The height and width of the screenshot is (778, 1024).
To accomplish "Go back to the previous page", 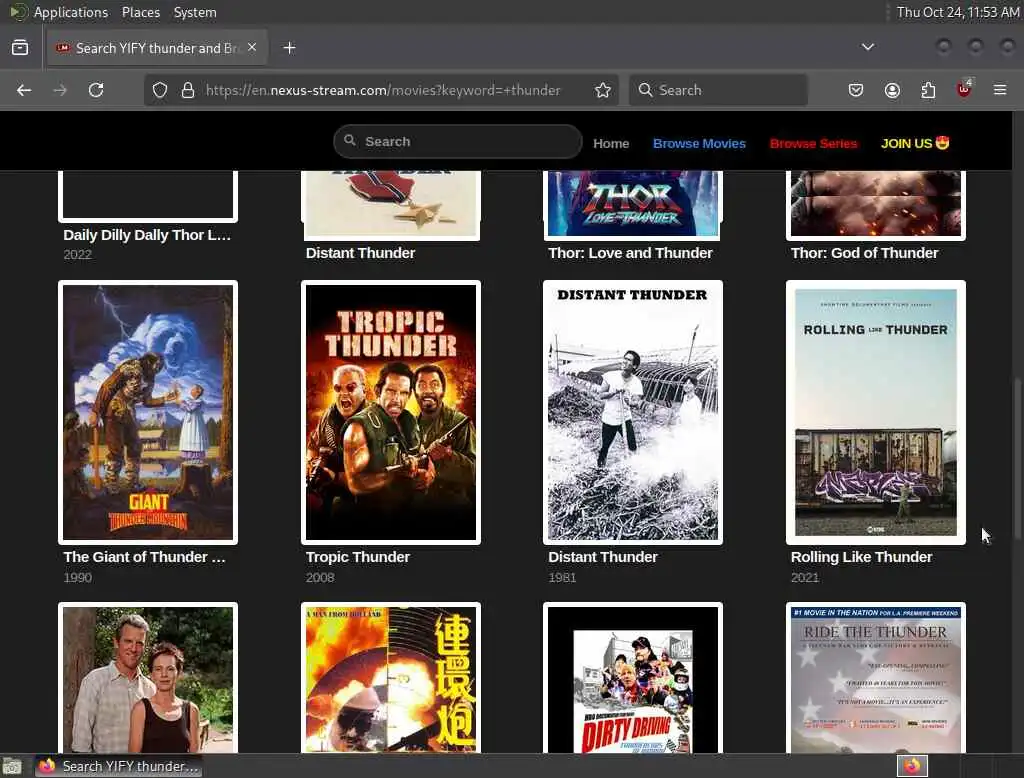I will click(24, 90).
